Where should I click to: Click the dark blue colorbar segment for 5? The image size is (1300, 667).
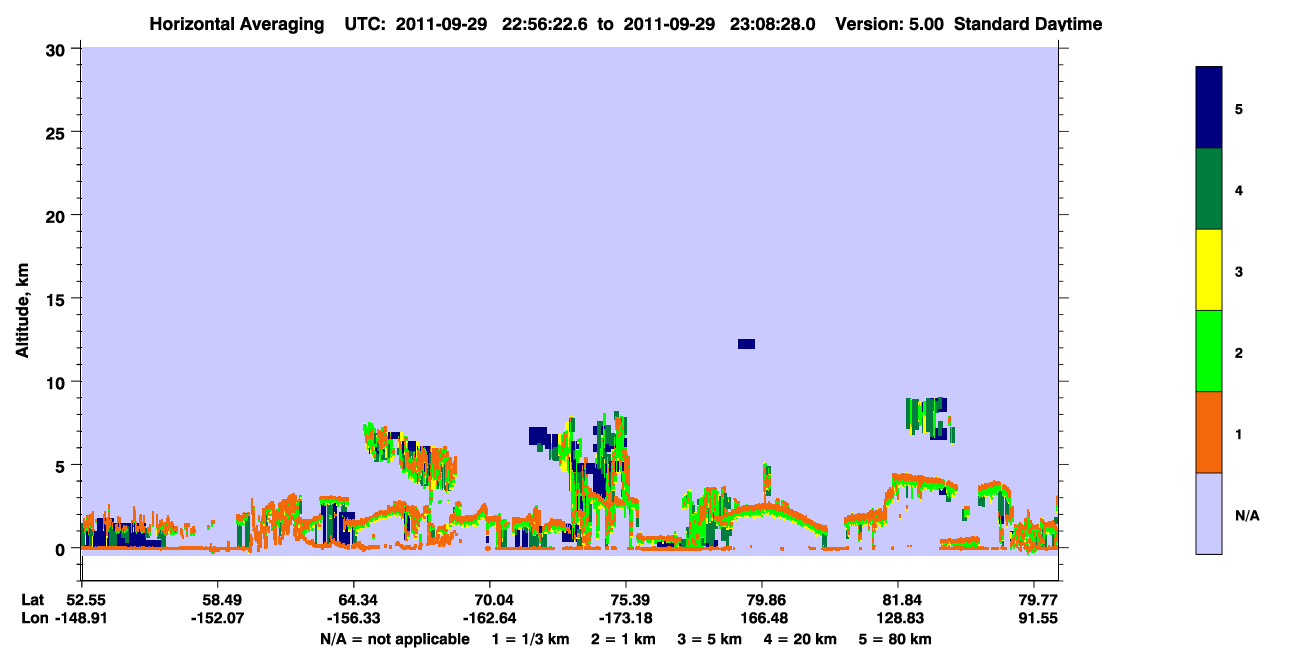[x=1209, y=107]
